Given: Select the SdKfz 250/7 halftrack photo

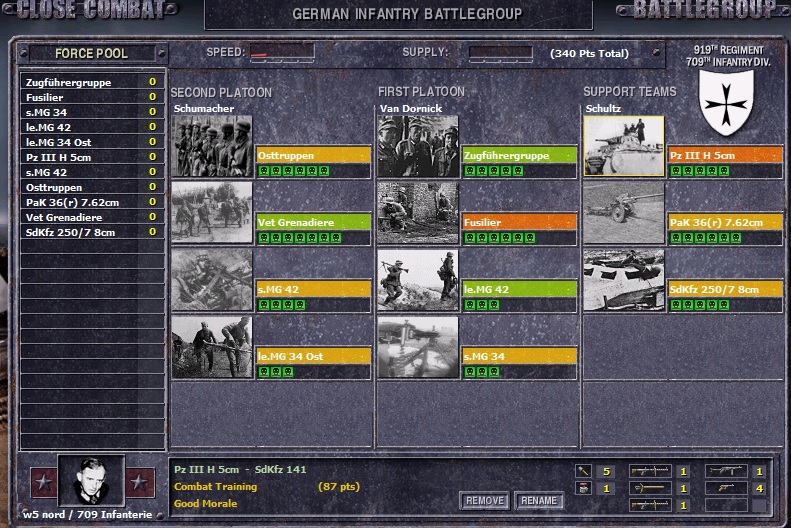Looking at the screenshot, I should pos(624,280).
